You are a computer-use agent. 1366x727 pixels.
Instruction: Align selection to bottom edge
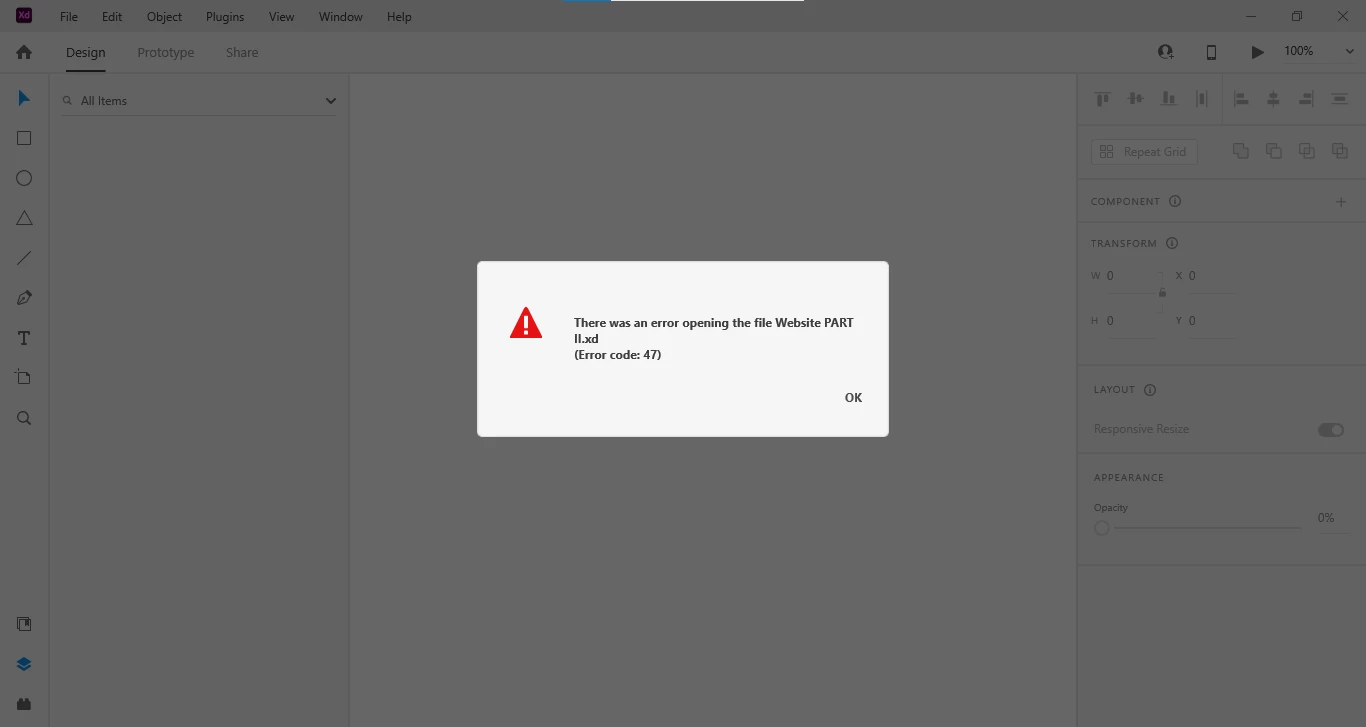[x=1168, y=98]
